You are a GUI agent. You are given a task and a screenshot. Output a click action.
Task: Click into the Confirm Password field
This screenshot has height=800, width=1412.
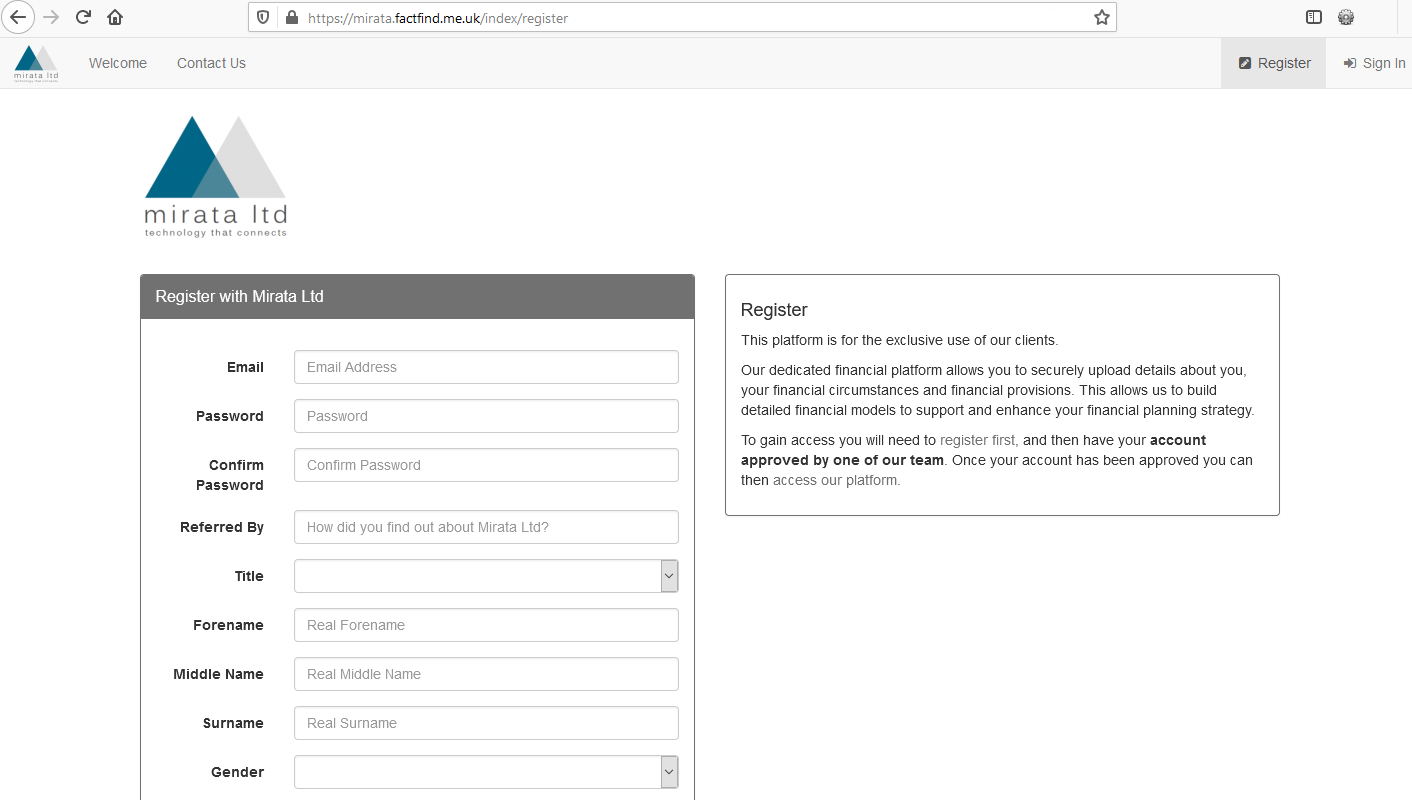tap(486, 465)
